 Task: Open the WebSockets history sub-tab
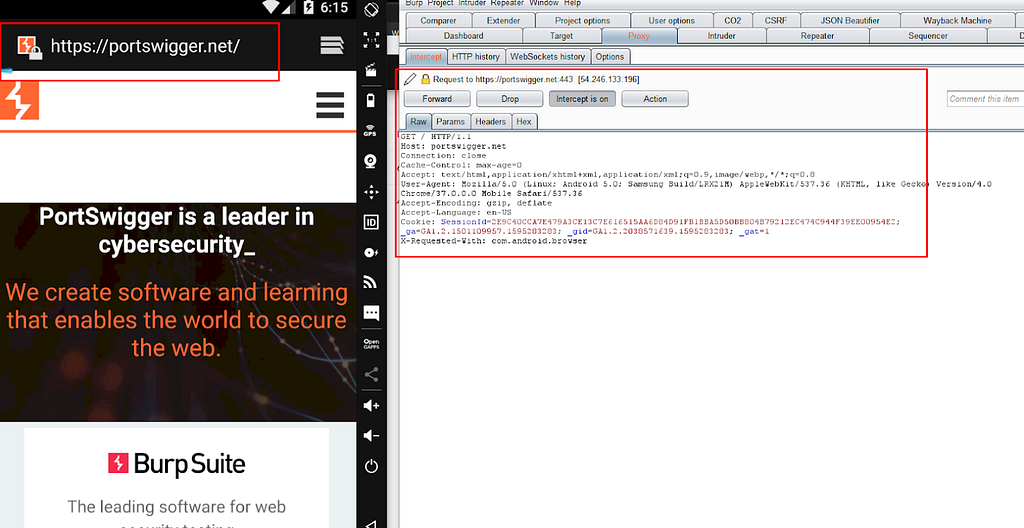547,57
